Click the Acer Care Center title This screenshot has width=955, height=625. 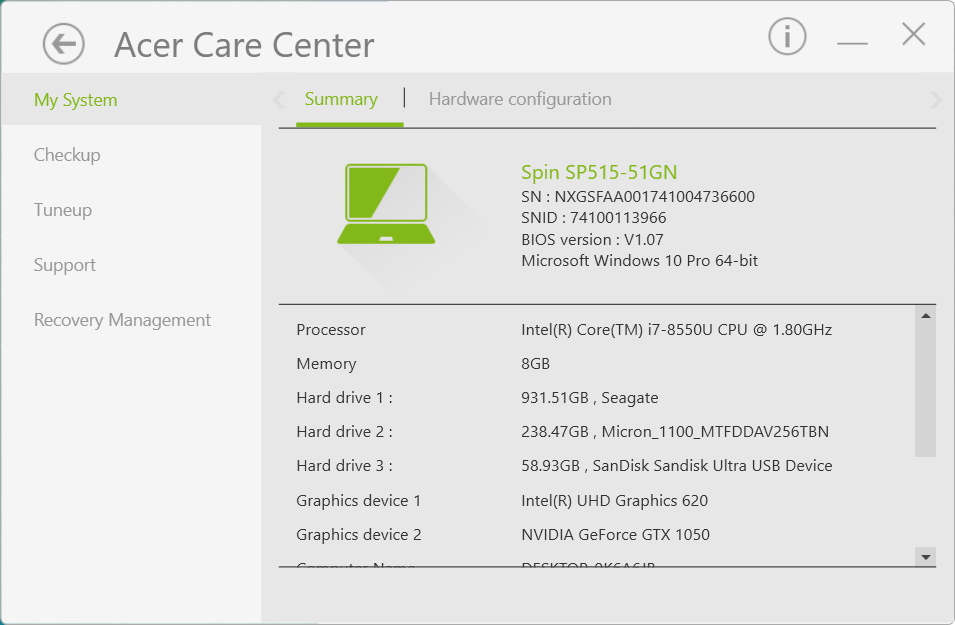tap(244, 45)
